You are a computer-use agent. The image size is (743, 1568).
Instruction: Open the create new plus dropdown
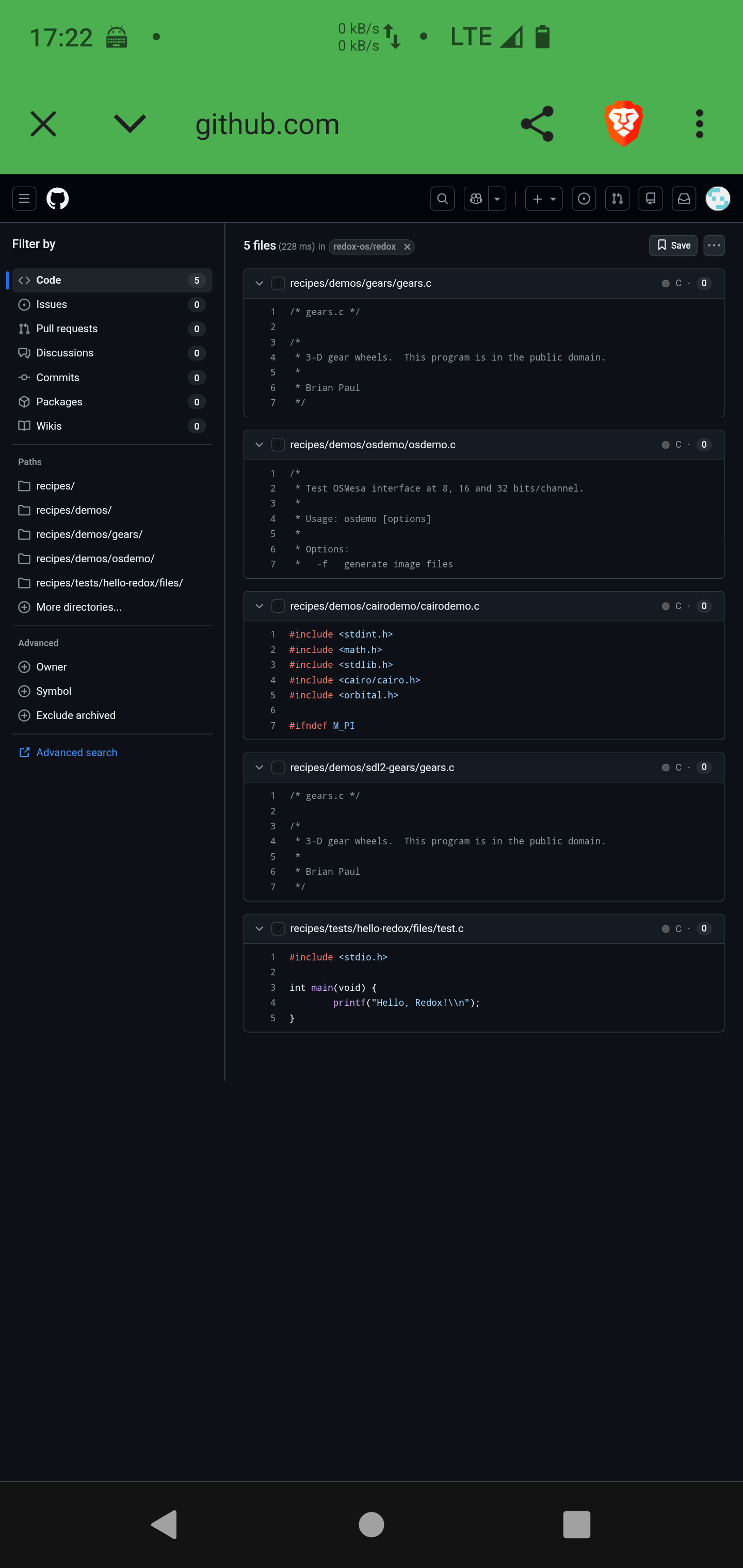pos(543,199)
